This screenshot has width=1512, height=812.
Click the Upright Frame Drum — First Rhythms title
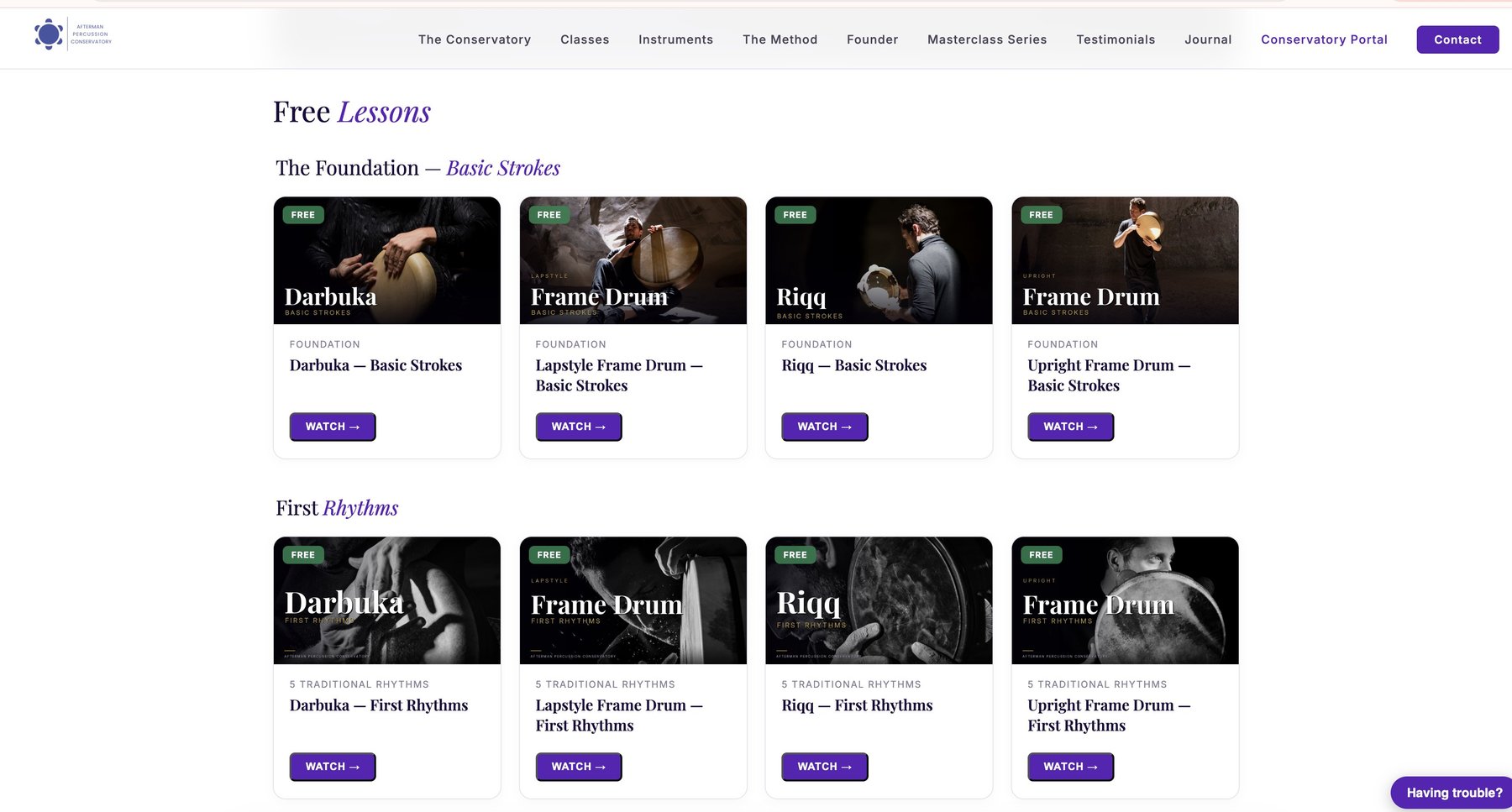[x=1109, y=715]
